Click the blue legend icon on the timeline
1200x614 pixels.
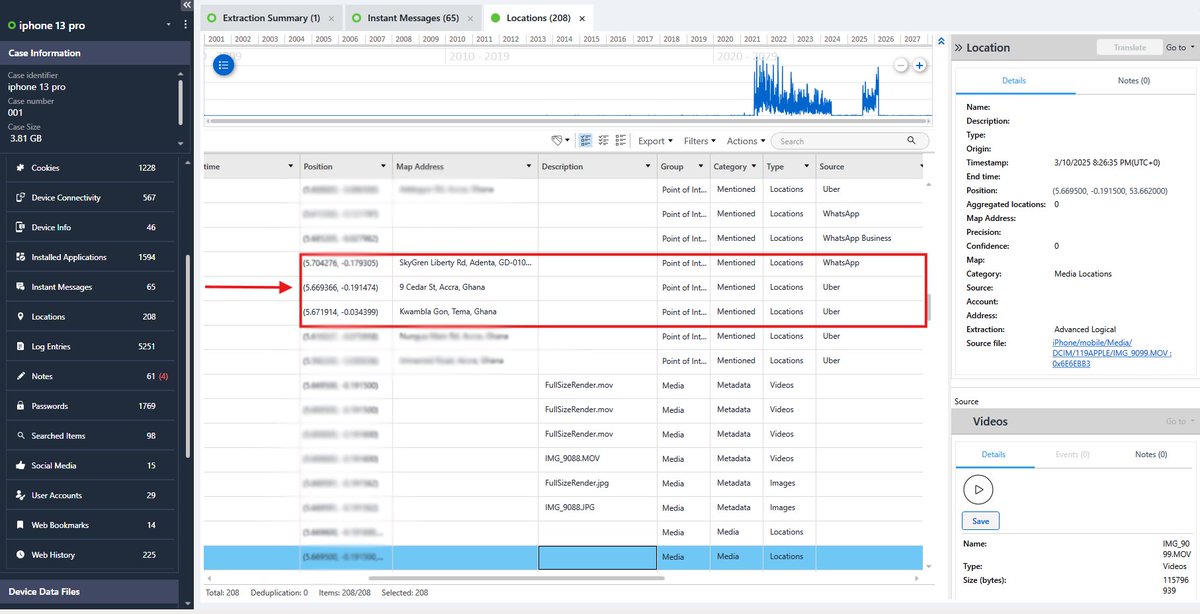[x=223, y=64]
